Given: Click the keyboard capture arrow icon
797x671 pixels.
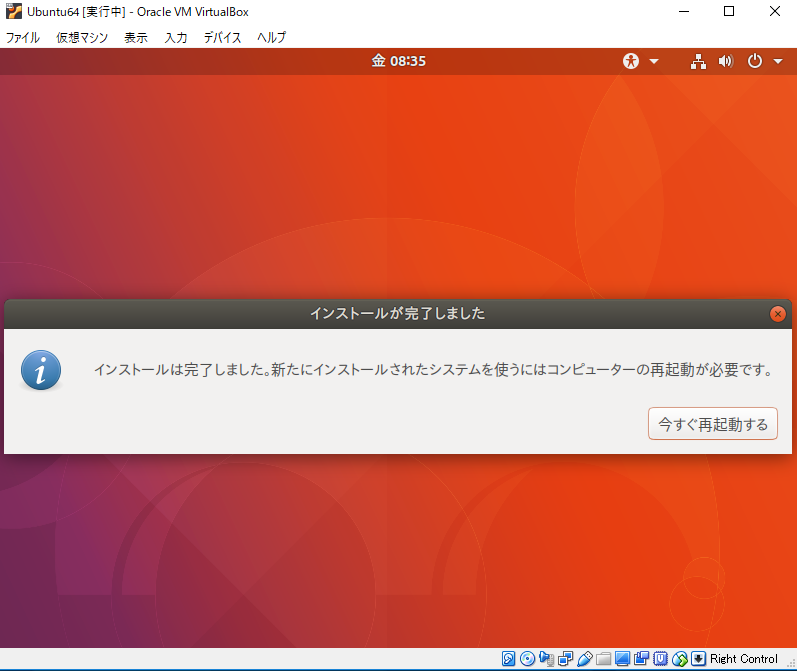Looking at the screenshot, I should (x=698, y=659).
